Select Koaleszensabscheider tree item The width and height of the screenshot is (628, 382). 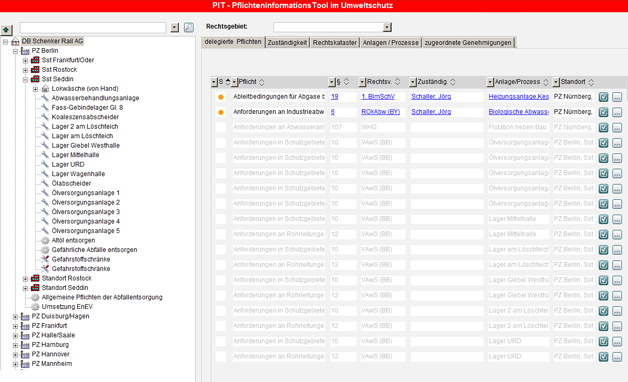tap(85, 117)
